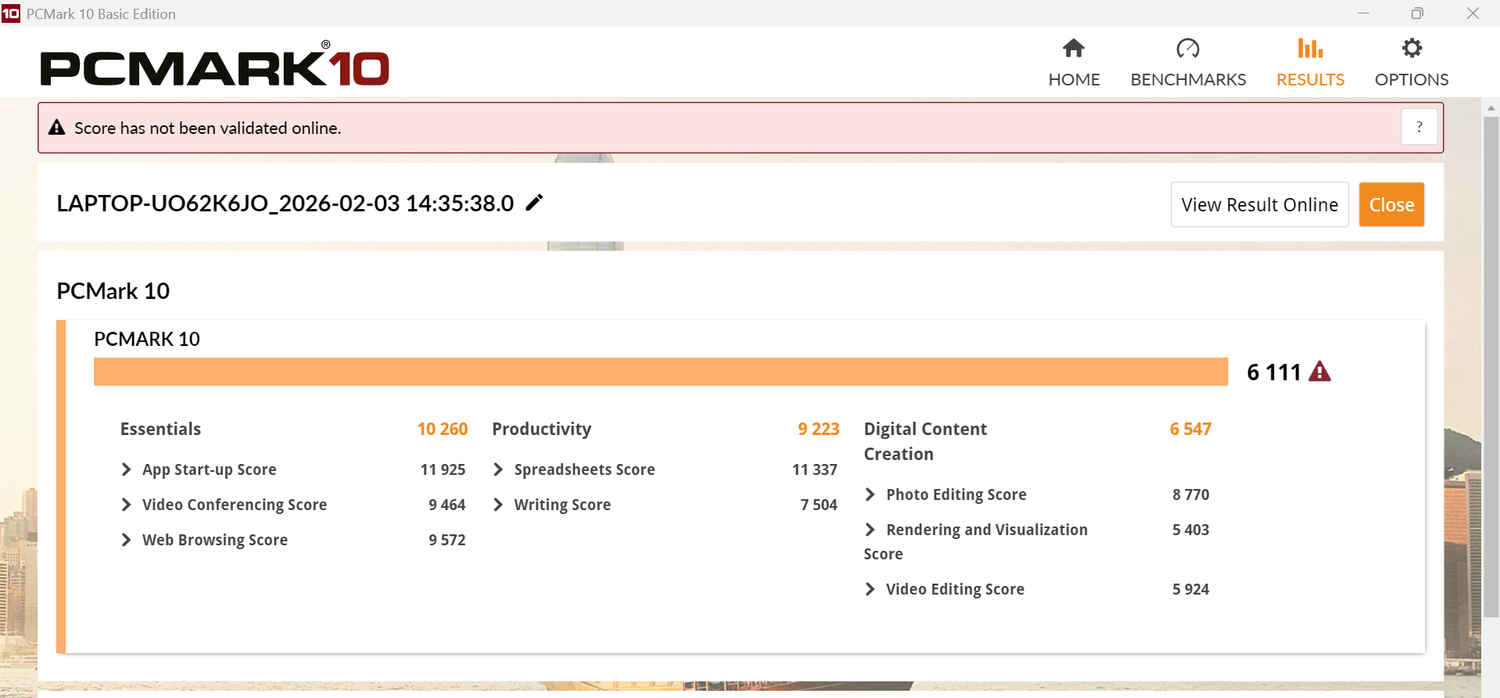Click the pencil icon to rename result
The width and height of the screenshot is (1500, 698).
click(535, 203)
